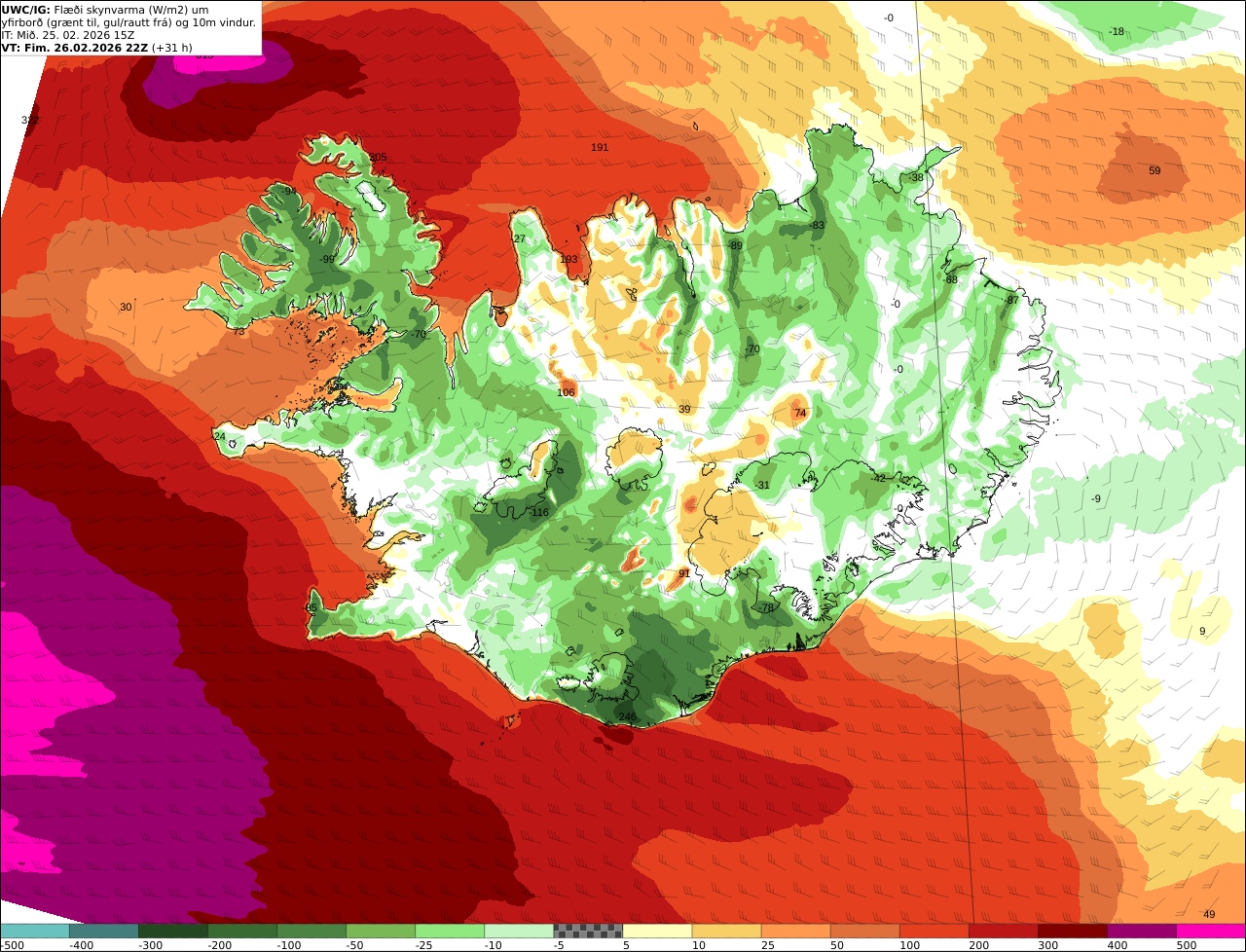Click the '106' value label on the map
The width and height of the screenshot is (1246, 952).
tap(566, 392)
